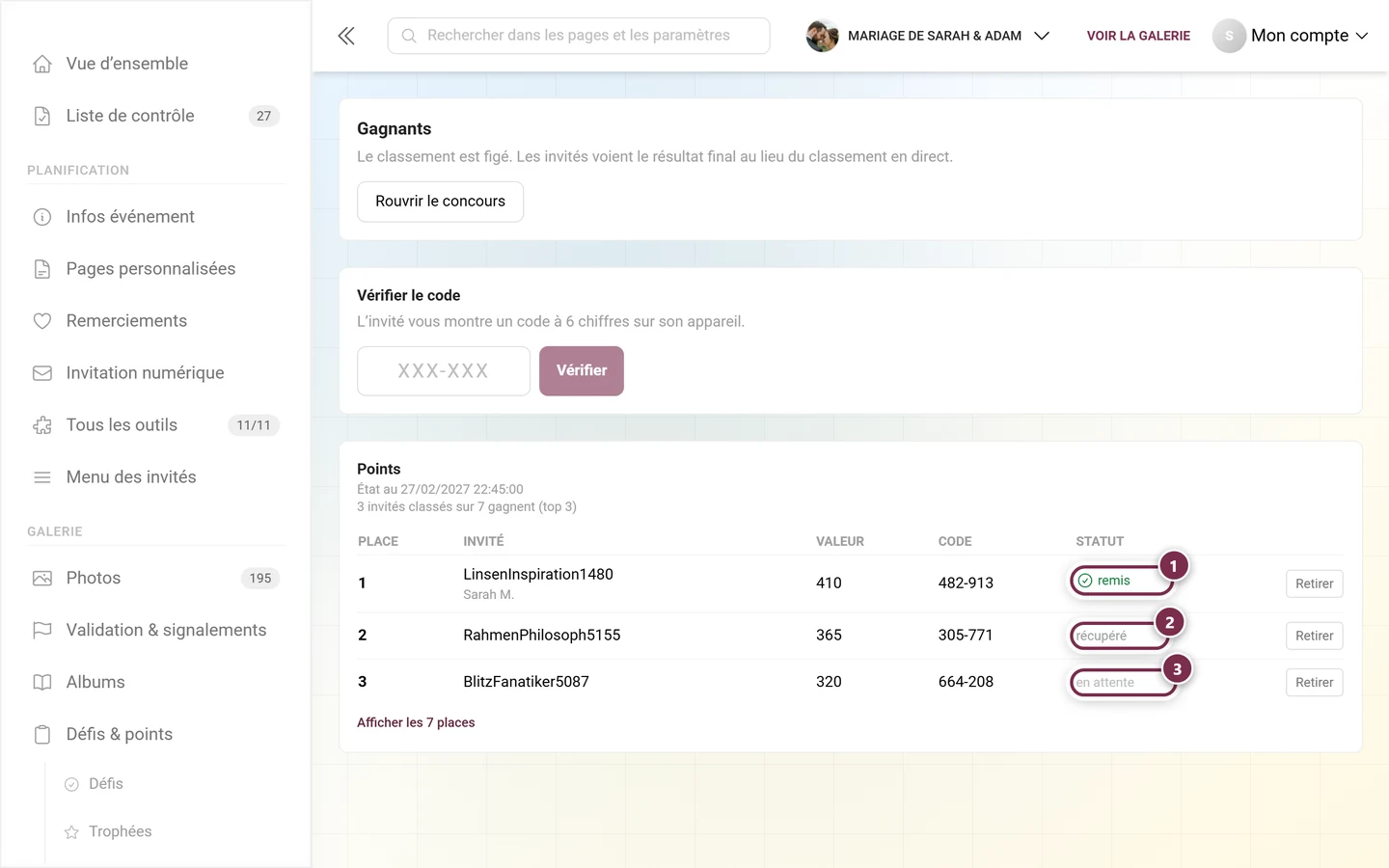Click the book icon beside Albums
This screenshot has height=868, width=1389.
tap(42, 683)
